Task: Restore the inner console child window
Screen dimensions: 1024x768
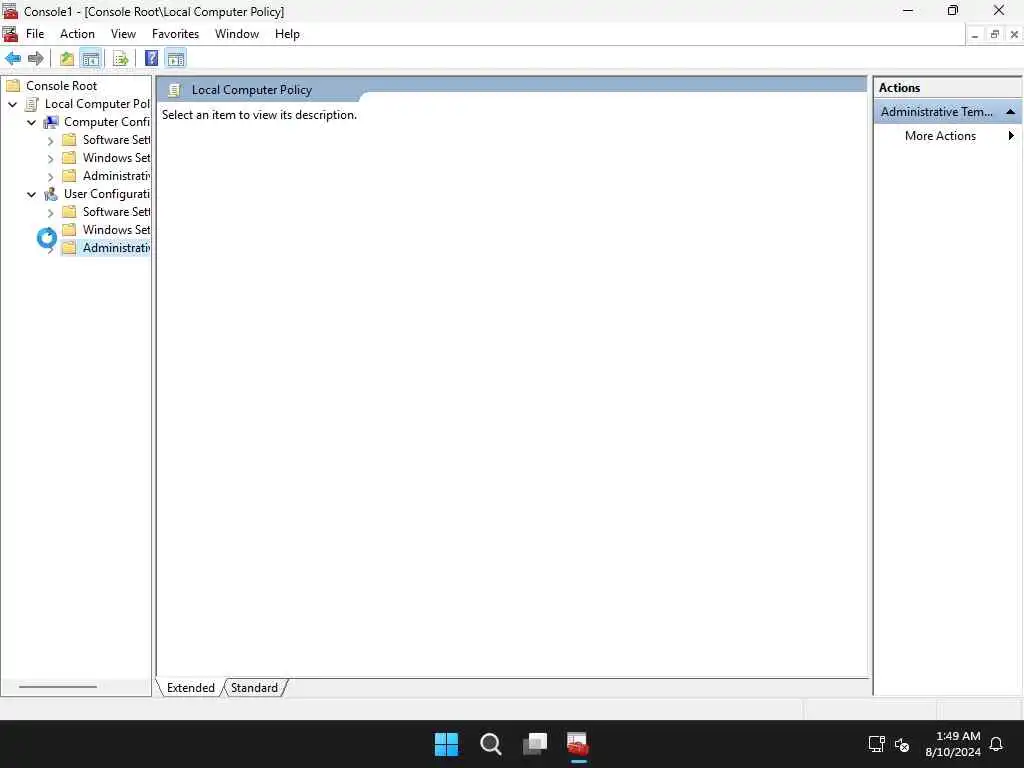Action: 995,35
